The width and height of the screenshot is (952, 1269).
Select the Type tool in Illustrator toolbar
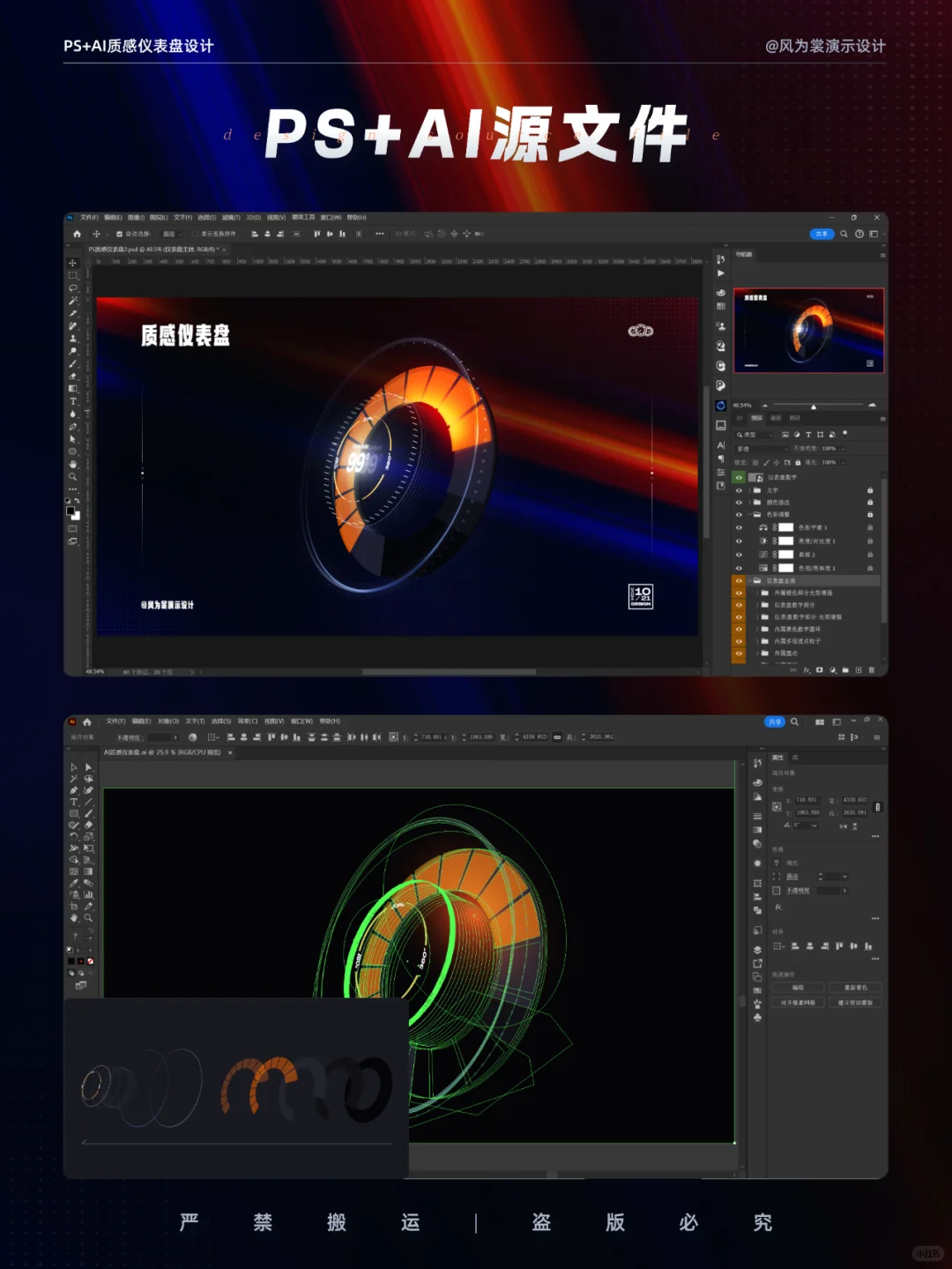[x=74, y=802]
